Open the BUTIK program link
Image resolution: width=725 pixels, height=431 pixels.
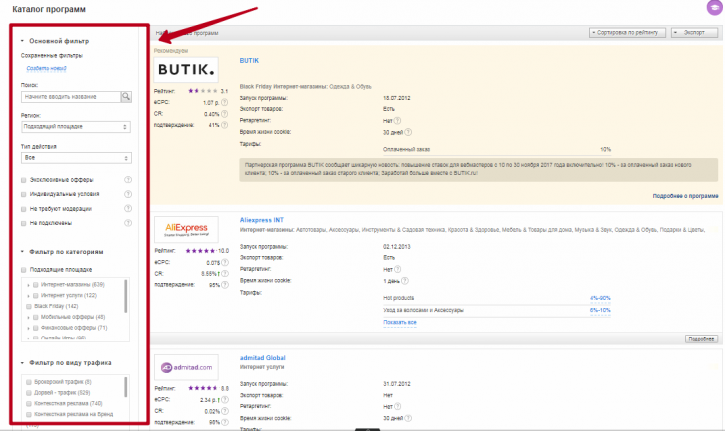(249, 61)
